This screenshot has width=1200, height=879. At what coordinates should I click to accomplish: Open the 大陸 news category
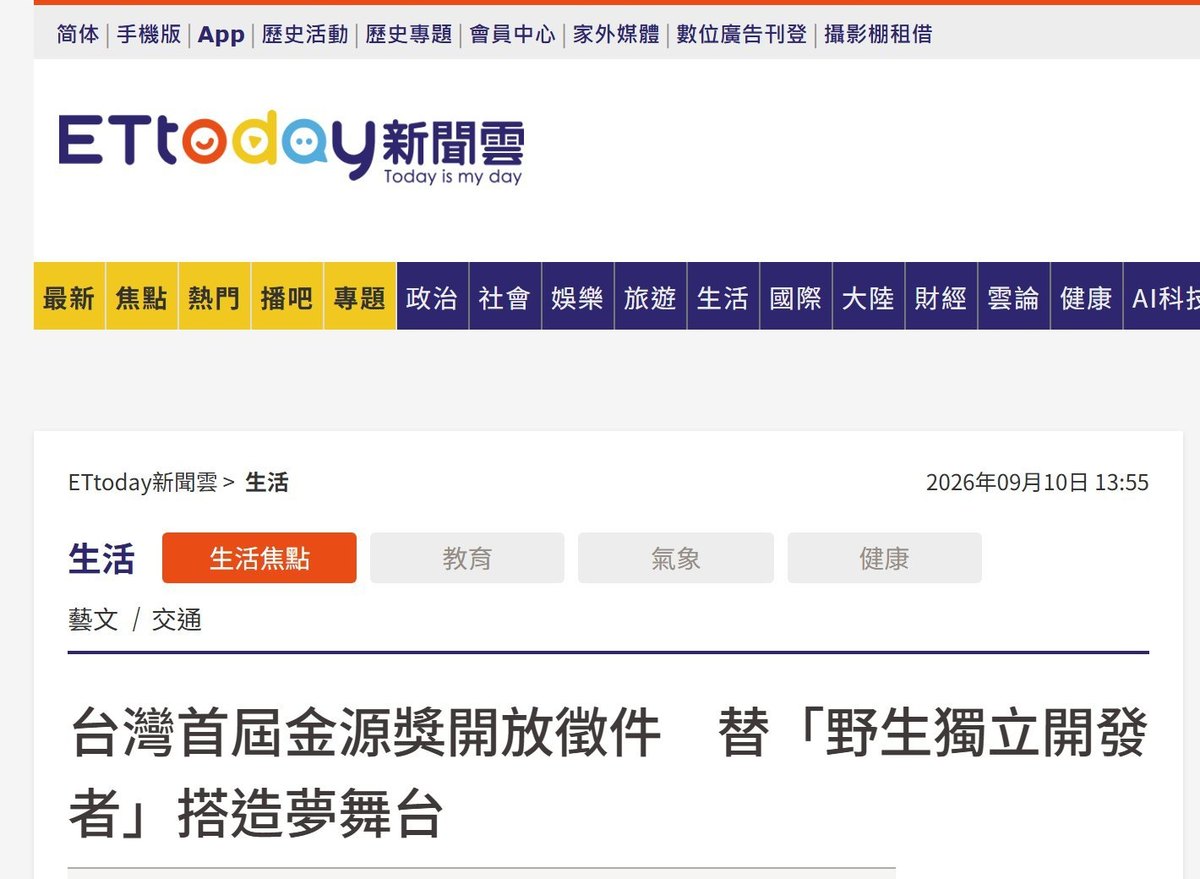pyautogui.click(x=868, y=297)
